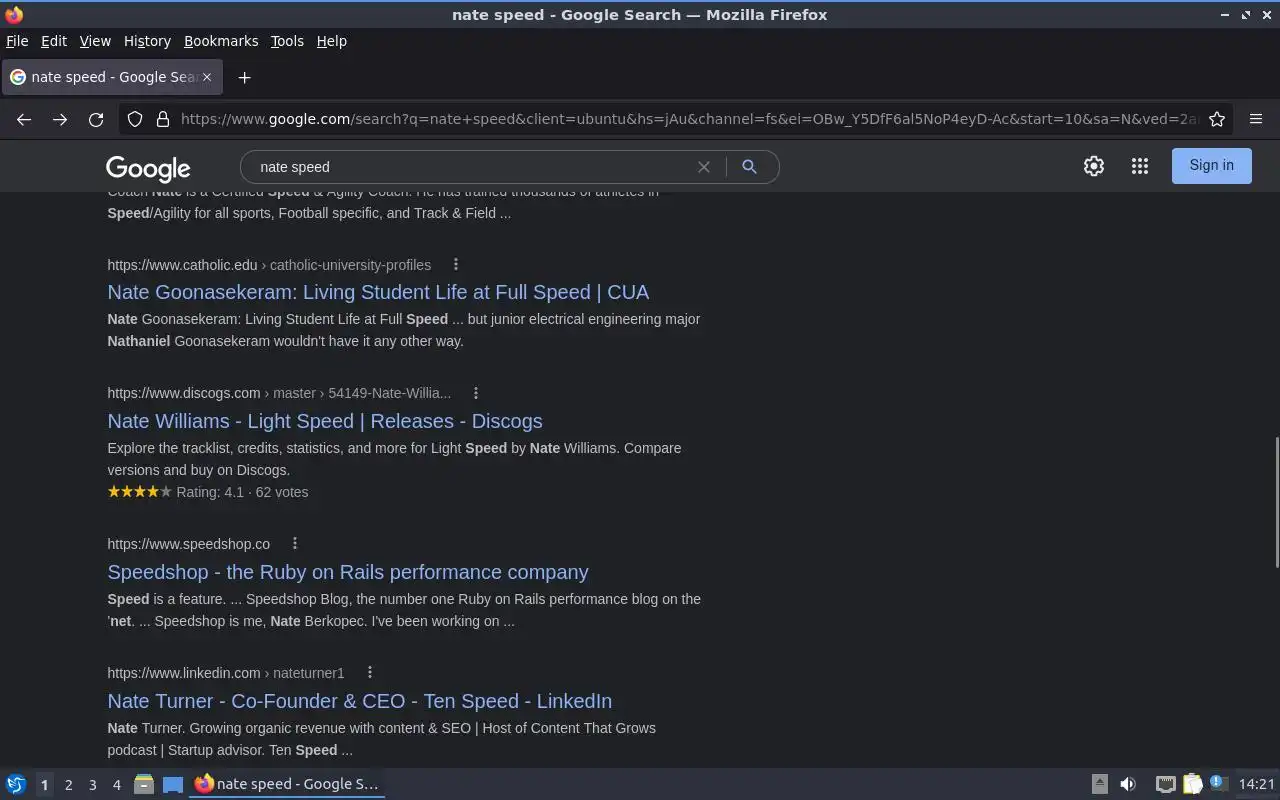This screenshot has width=1280, height=800.
Task: Open update notifier tray icon
Action: tap(1218, 783)
